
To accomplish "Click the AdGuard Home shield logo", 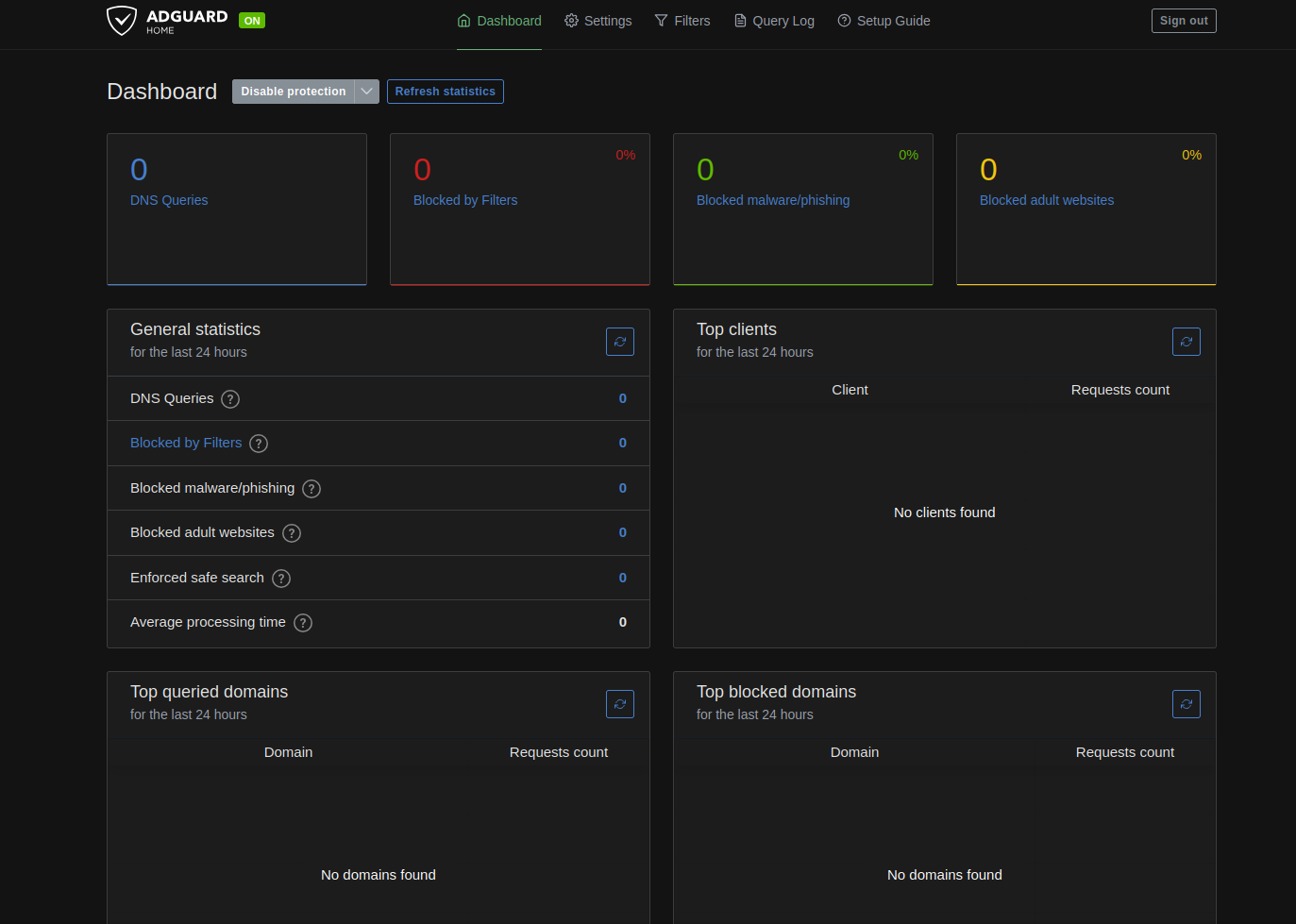I will pyautogui.click(x=122, y=20).
